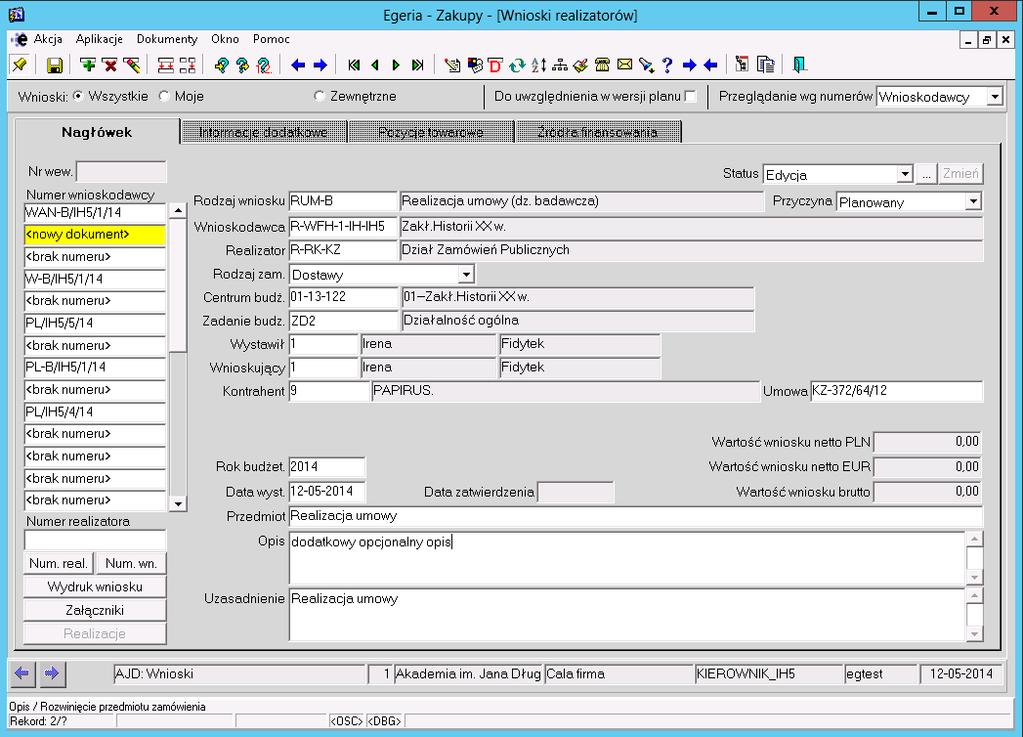Open the Aplikacje menu

click(x=99, y=39)
